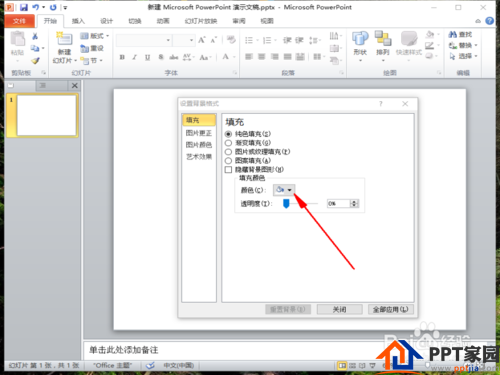Click the 0% transparency input field

(x=339, y=203)
